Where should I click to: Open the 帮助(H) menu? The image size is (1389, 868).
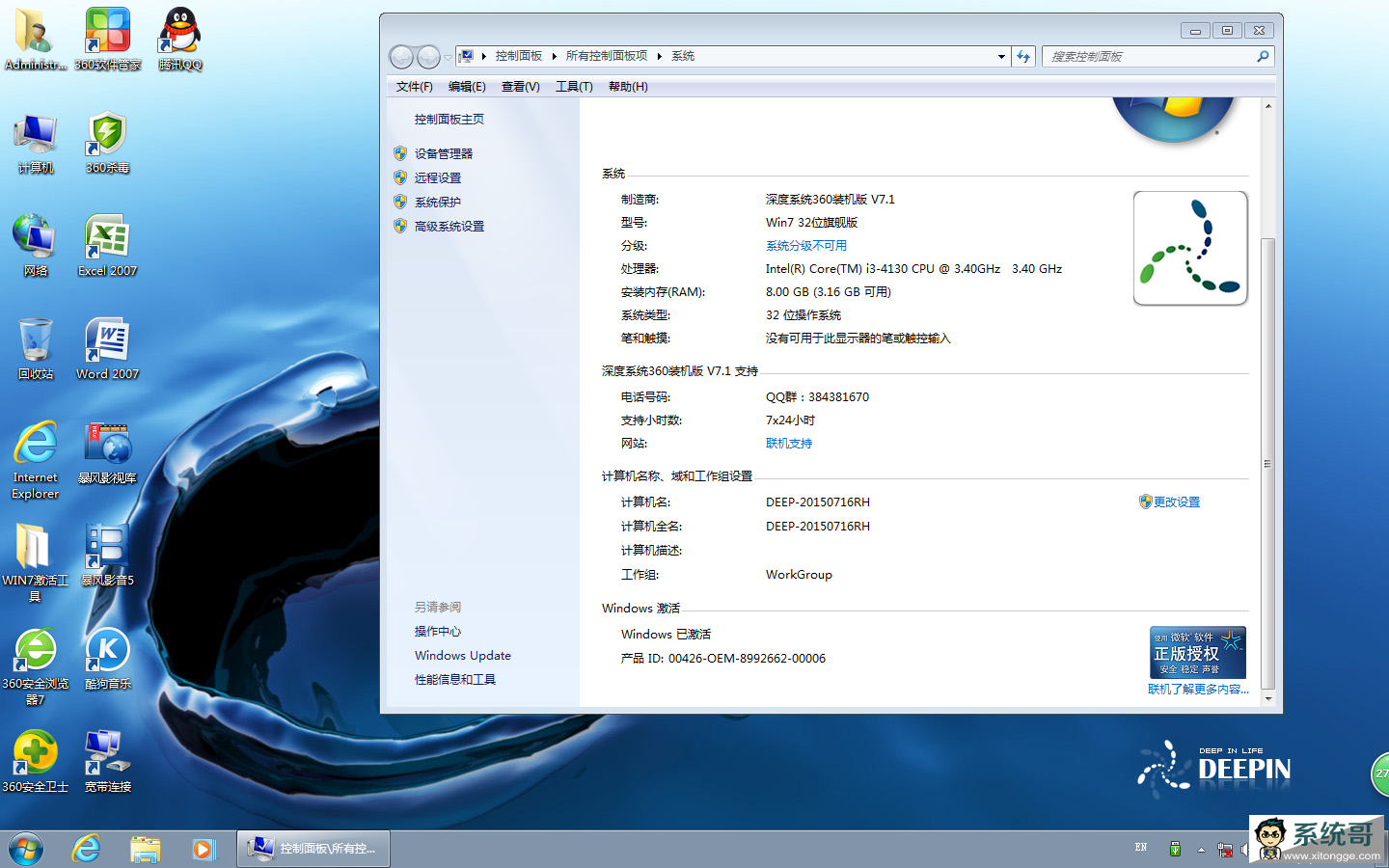(628, 87)
